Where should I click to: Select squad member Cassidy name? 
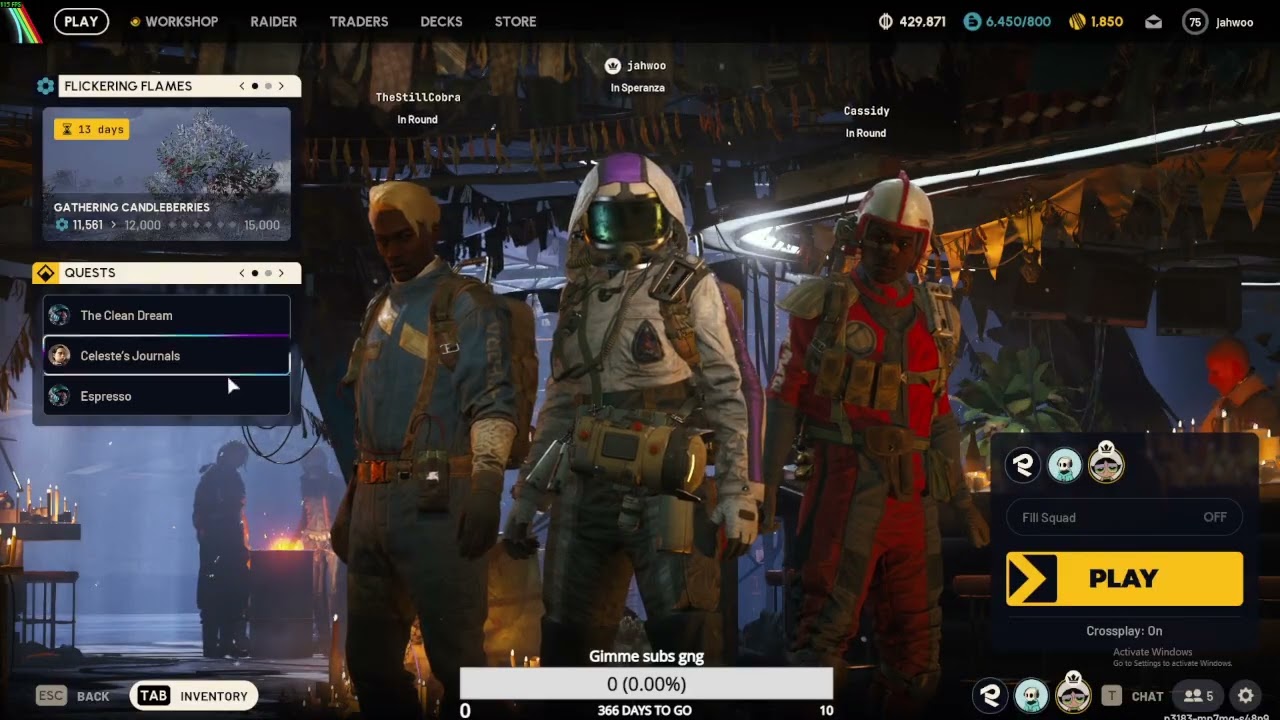tap(866, 111)
